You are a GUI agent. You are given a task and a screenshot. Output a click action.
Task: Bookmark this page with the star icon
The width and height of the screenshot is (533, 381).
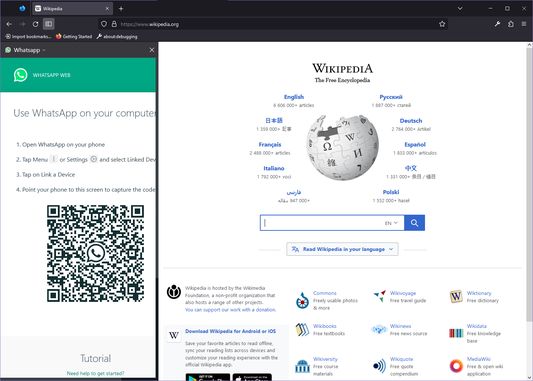click(x=442, y=24)
